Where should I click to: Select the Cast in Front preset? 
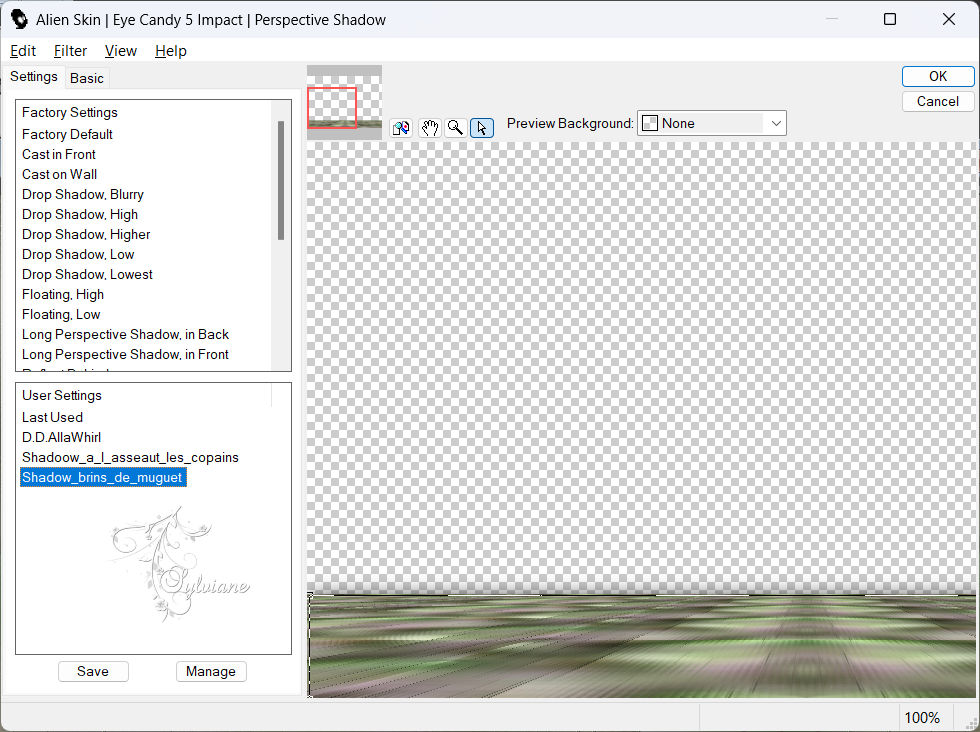coord(59,154)
